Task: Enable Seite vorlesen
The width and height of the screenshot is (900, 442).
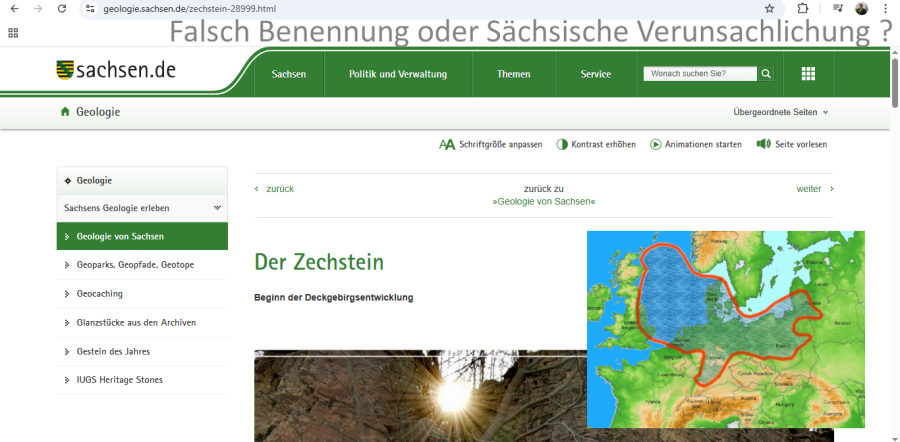Action: click(792, 144)
